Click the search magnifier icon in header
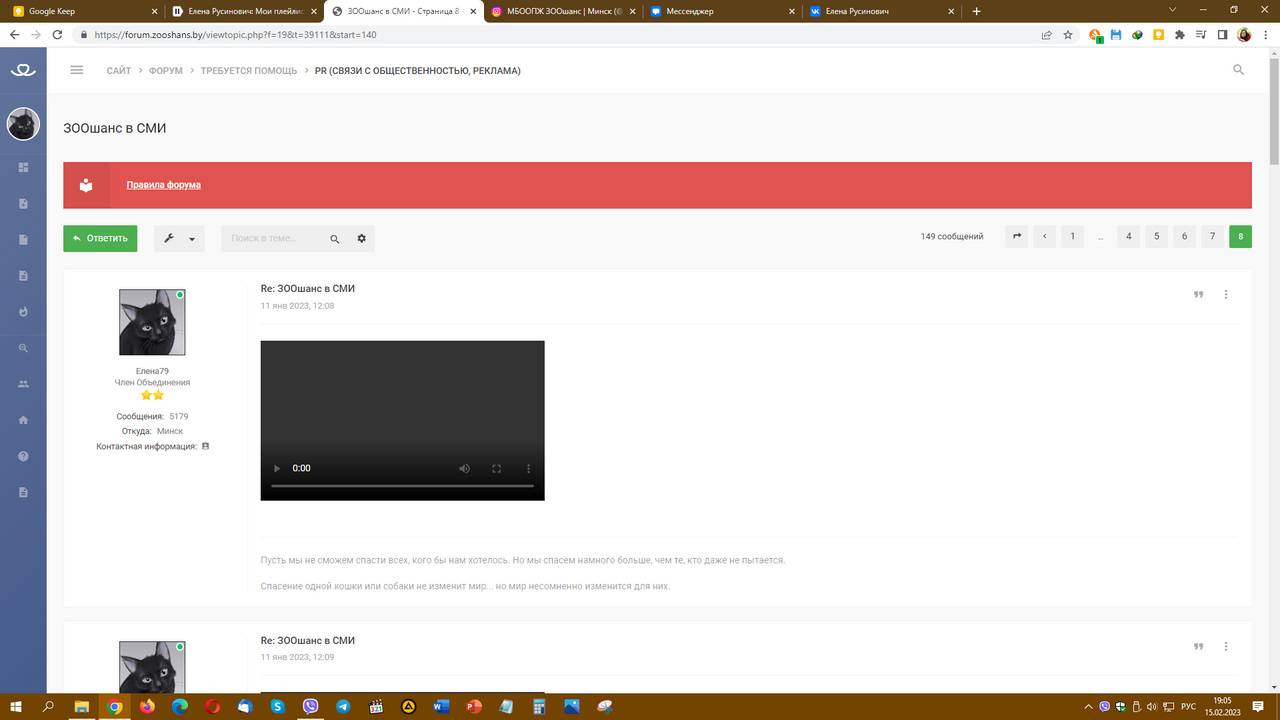Image resolution: width=1280 pixels, height=720 pixels. pos(1238,70)
